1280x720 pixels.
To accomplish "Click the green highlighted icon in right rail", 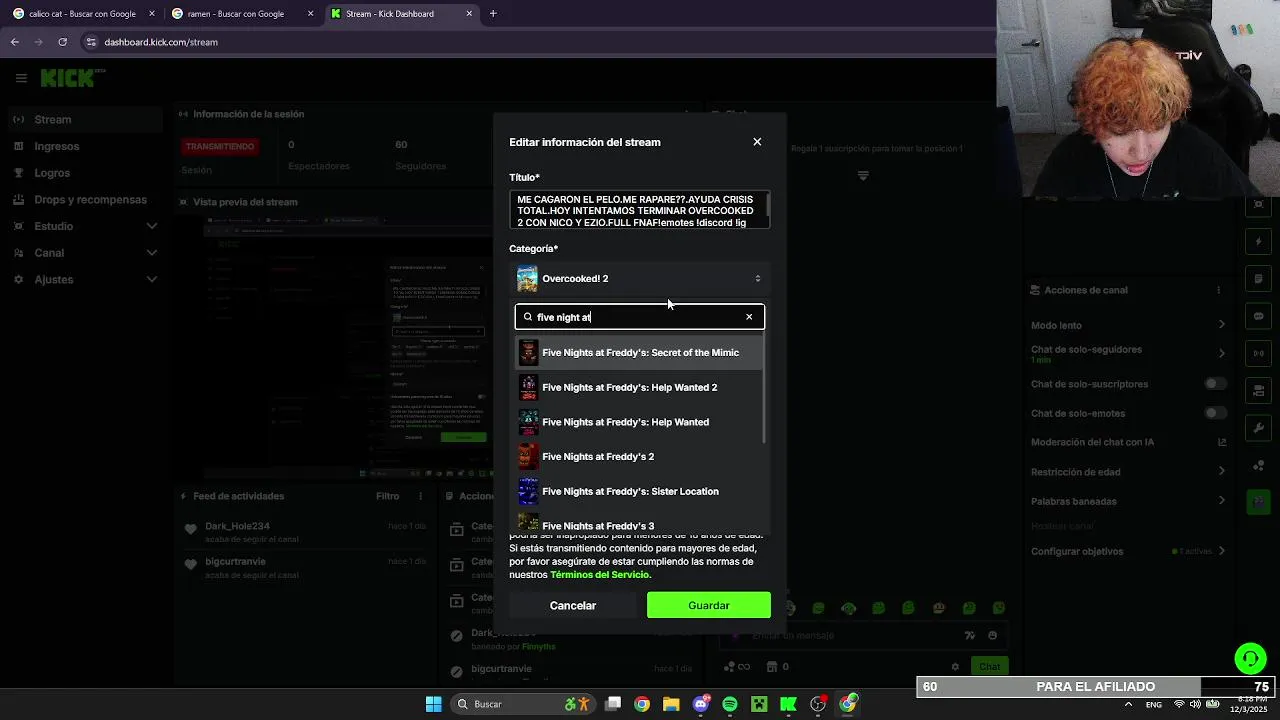I will [1259, 501].
